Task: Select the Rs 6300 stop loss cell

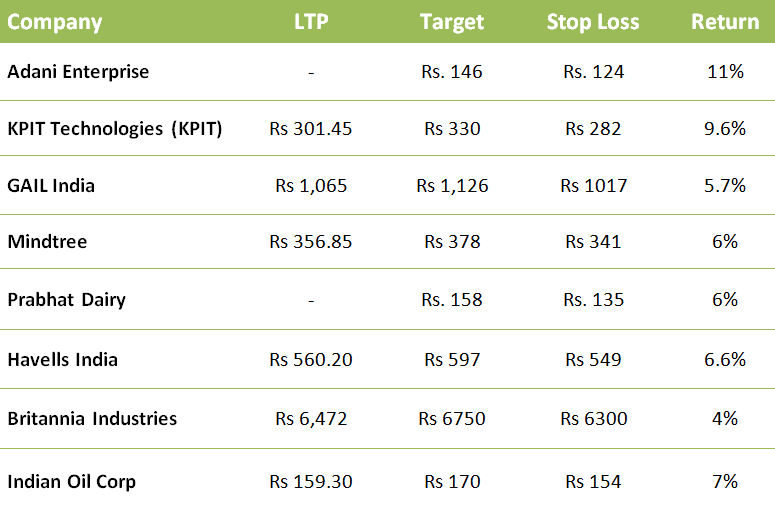Action: pyautogui.click(x=594, y=419)
